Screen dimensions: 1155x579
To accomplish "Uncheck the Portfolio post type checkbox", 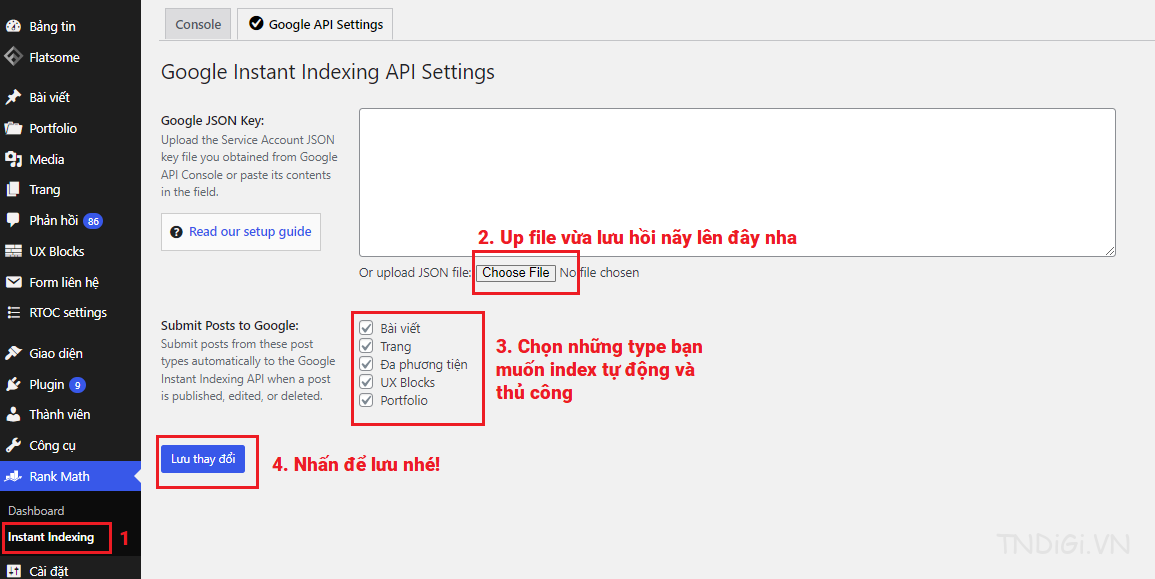I will (x=366, y=400).
